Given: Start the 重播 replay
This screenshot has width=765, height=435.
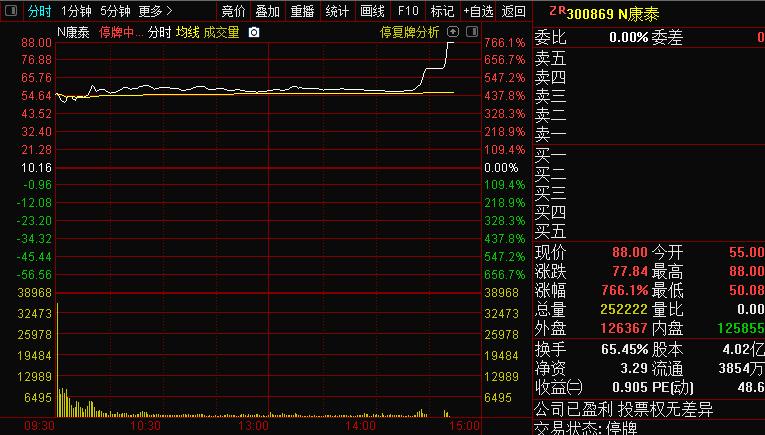Looking at the screenshot, I should [302, 11].
